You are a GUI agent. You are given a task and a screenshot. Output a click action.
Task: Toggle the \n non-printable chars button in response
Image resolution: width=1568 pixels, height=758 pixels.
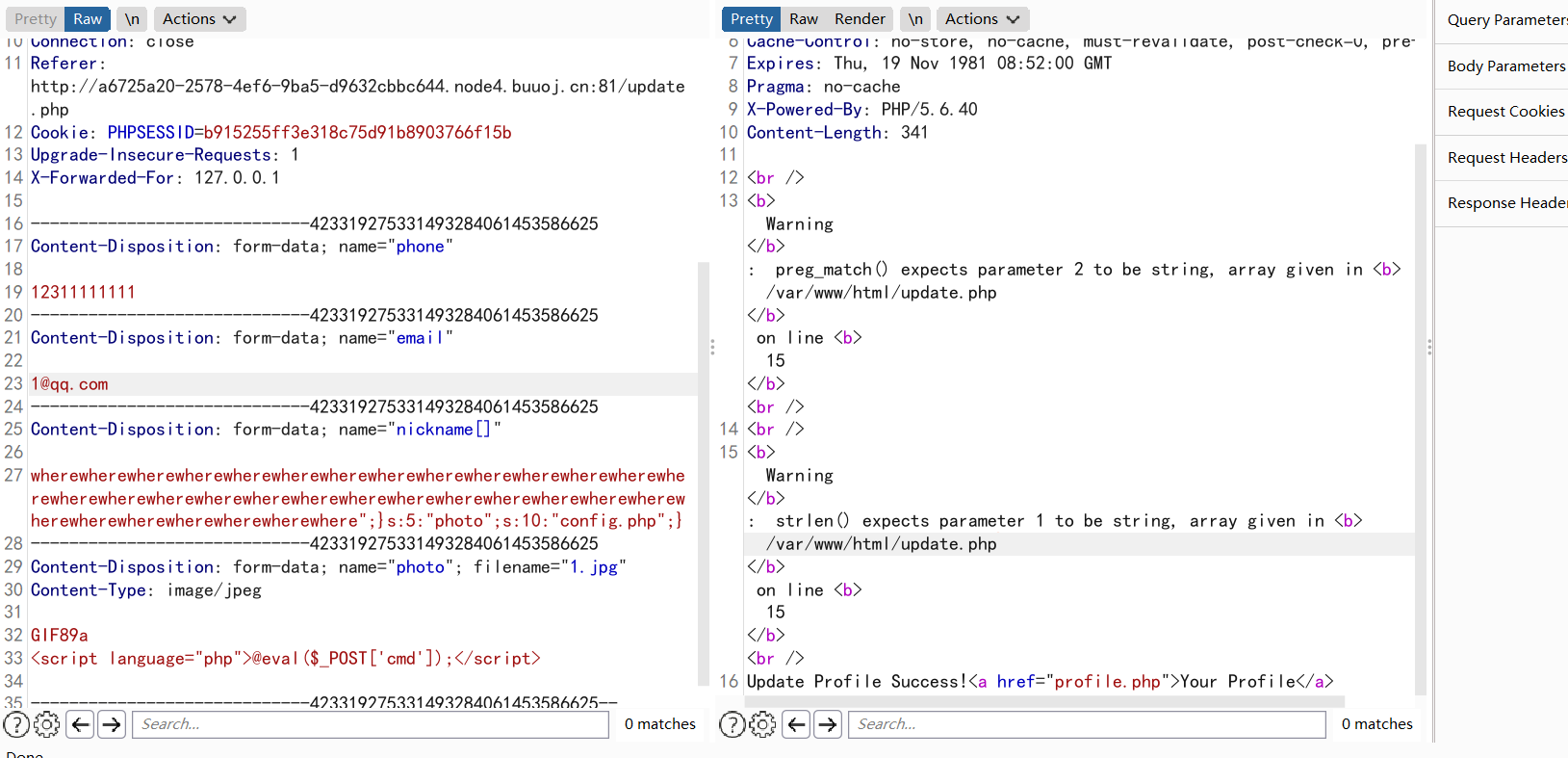[x=915, y=19]
